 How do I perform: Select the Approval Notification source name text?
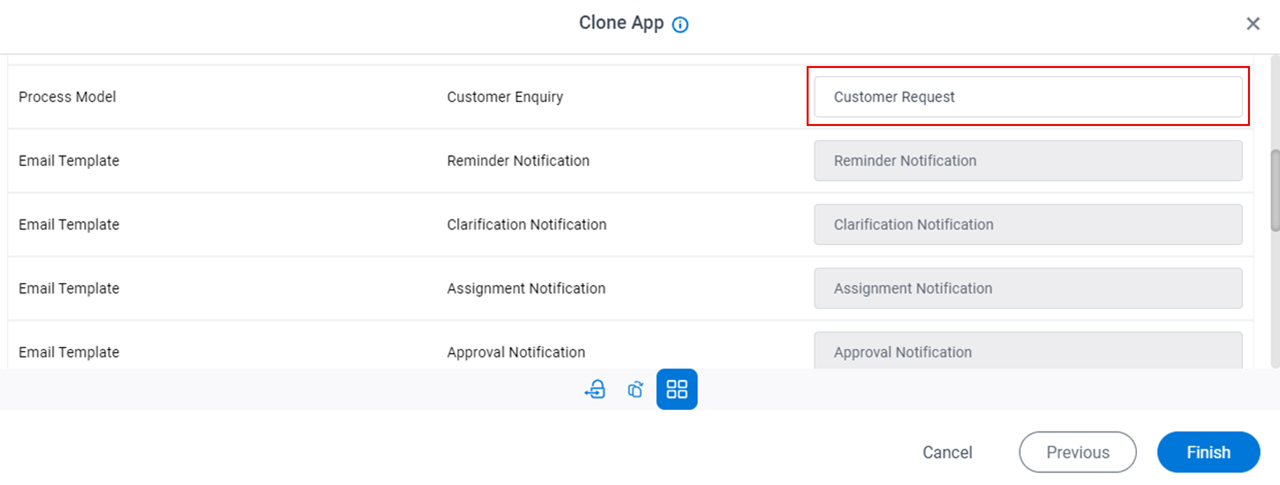(x=516, y=352)
